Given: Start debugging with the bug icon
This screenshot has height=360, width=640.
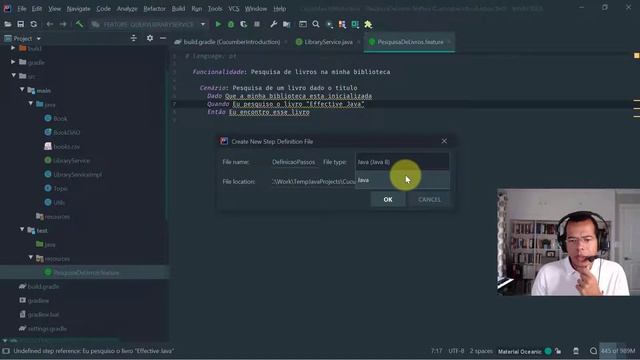Looking at the screenshot, I should click(231, 24).
